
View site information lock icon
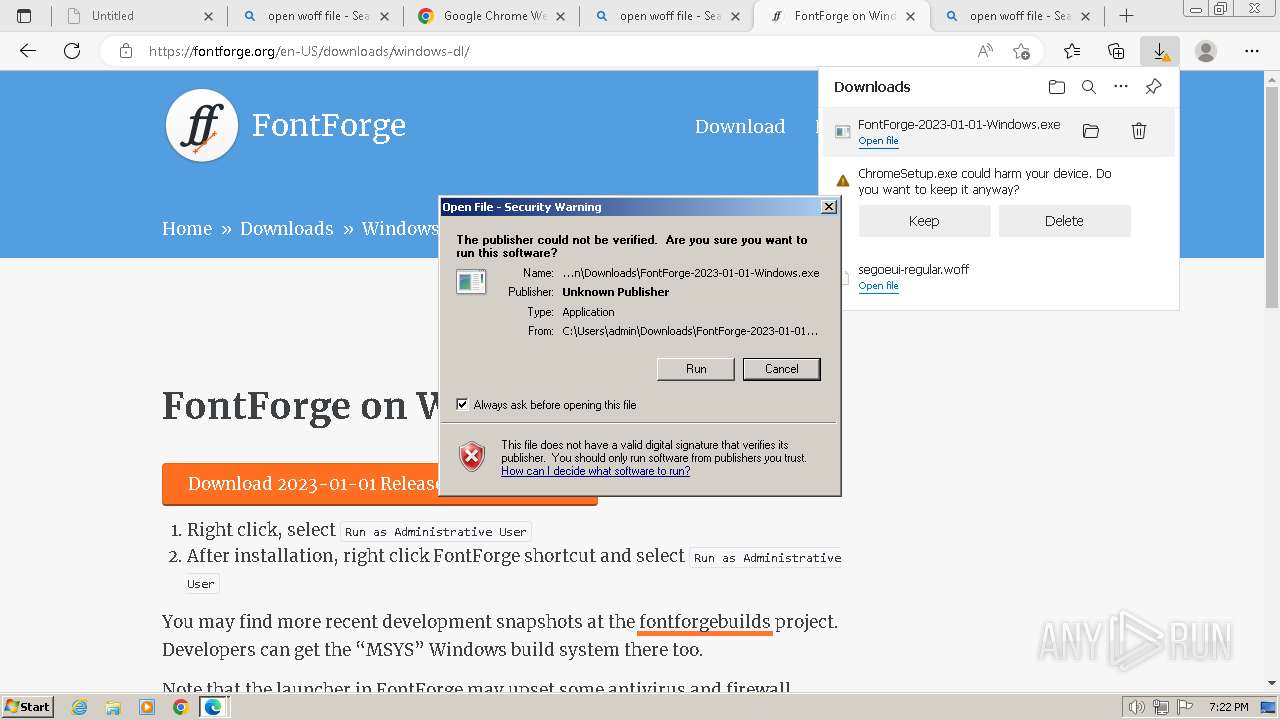coord(126,51)
